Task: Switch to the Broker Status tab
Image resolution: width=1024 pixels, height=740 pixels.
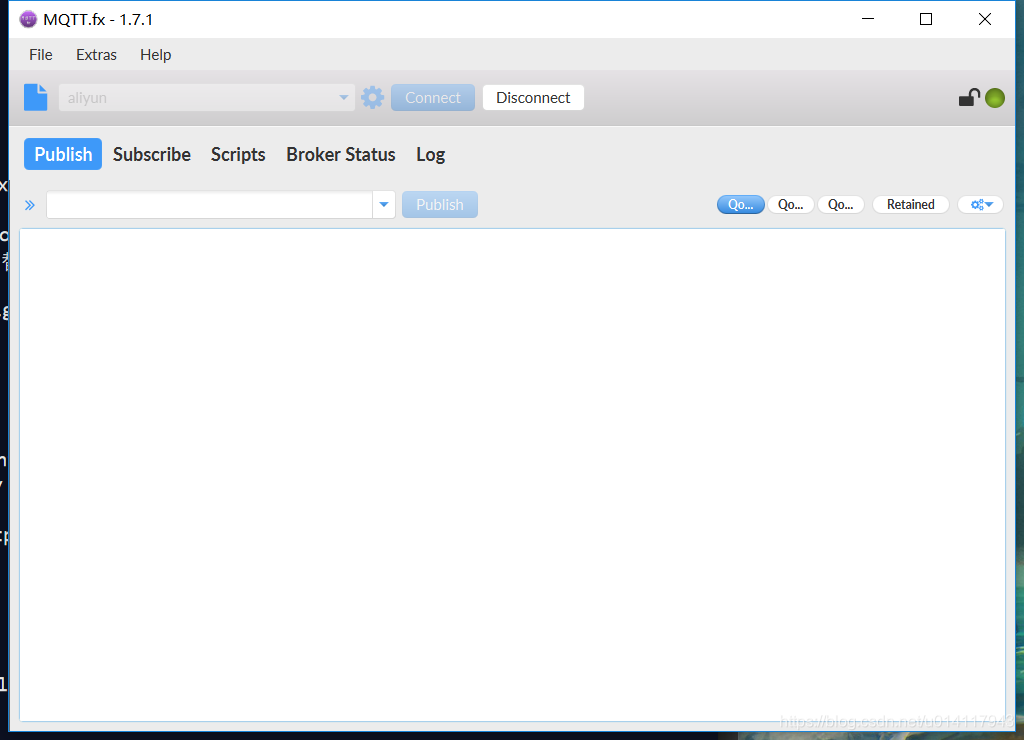Action: tap(341, 154)
